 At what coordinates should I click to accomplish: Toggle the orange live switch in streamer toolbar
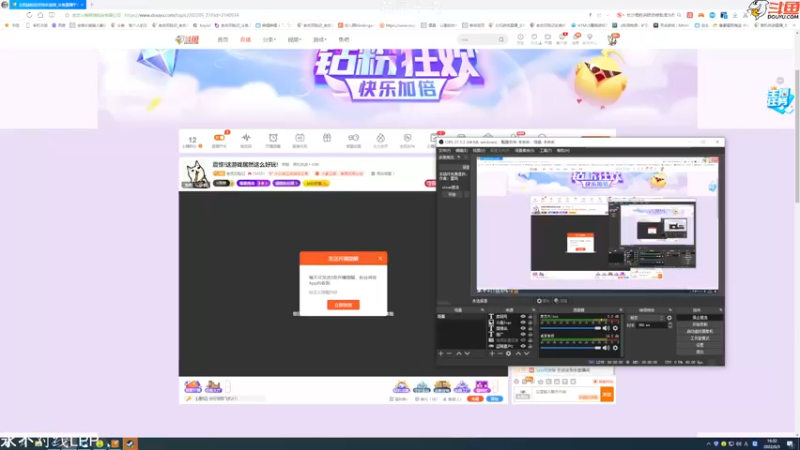tap(219, 138)
